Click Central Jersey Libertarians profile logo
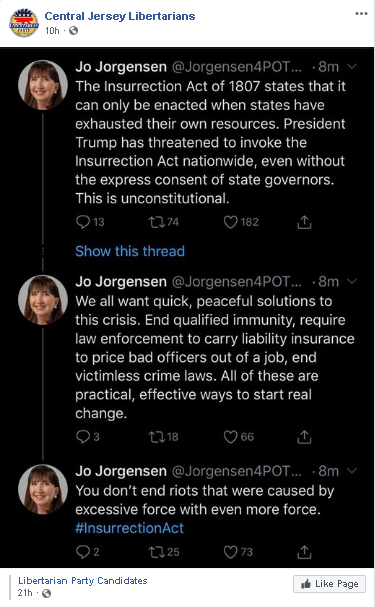 pyautogui.click(x=24, y=23)
